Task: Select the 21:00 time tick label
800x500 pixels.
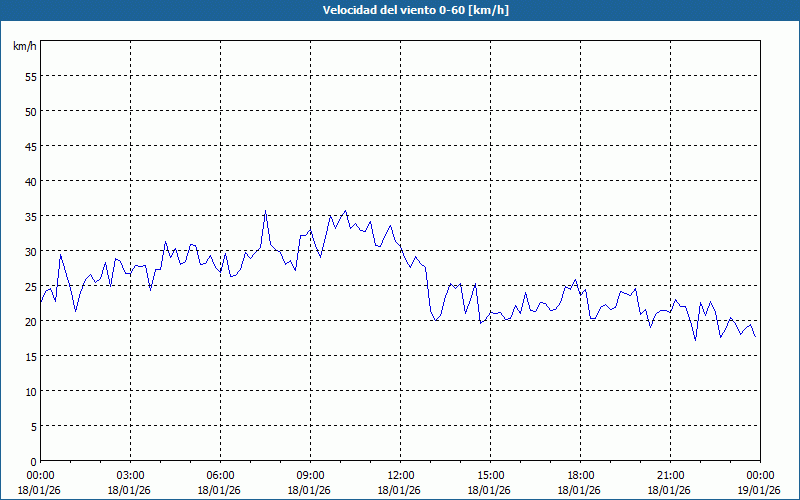Action: [x=670, y=475]
